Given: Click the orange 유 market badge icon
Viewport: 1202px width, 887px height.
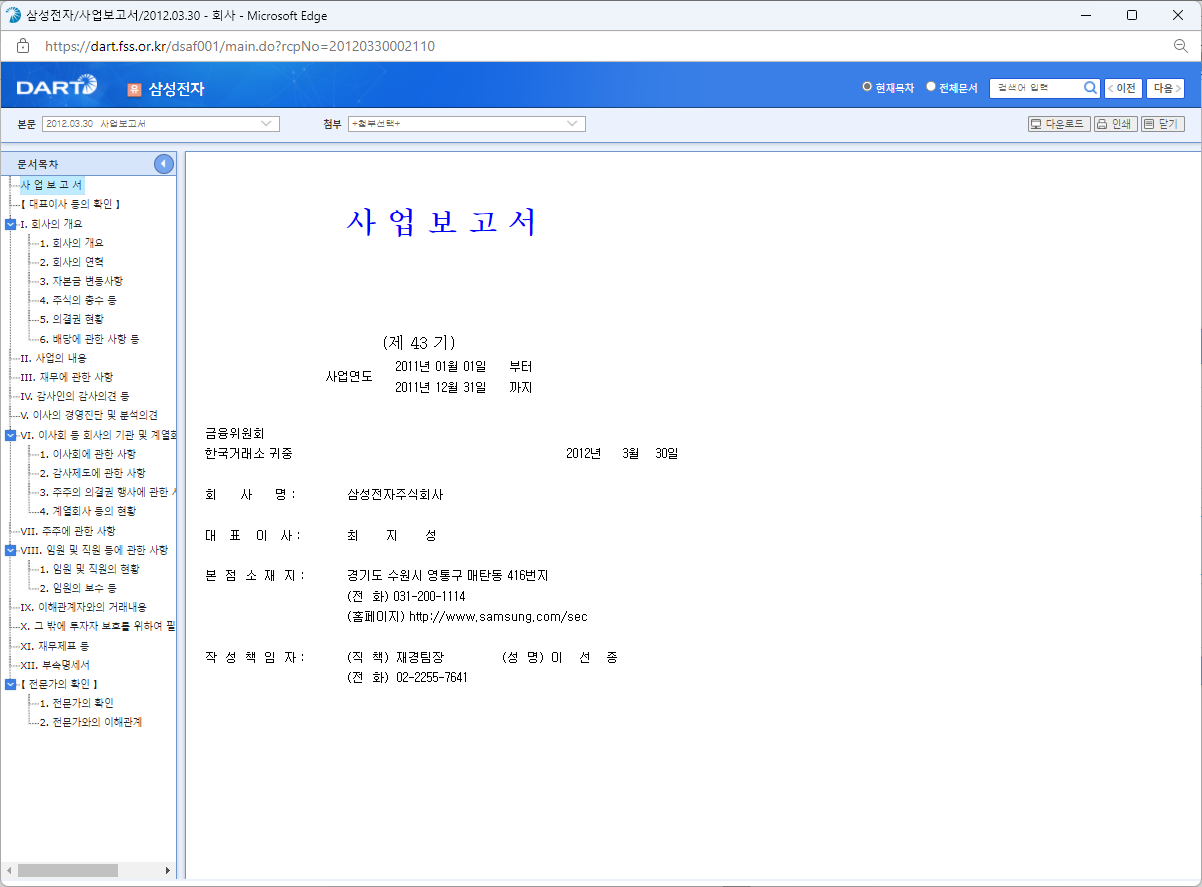Looking at the screenshot, I should pos(134,89).
